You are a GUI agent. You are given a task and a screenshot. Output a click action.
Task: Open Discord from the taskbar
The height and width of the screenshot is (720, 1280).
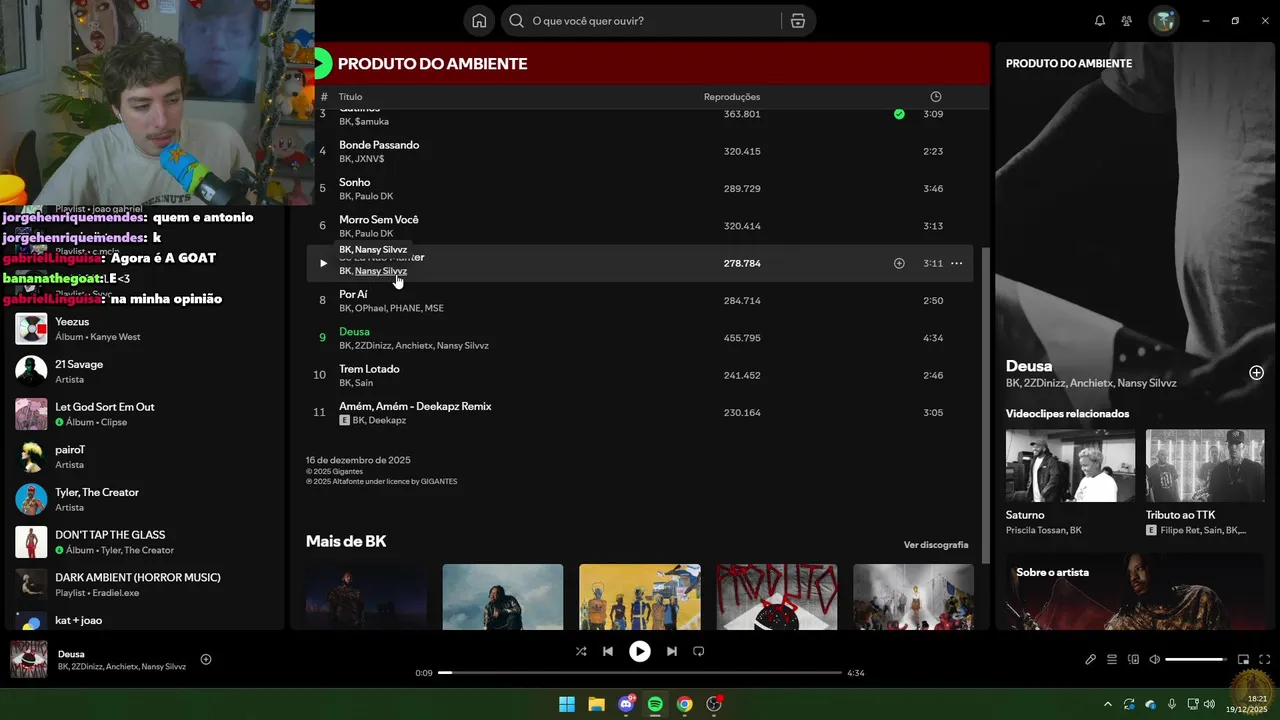tap(626, 704)
